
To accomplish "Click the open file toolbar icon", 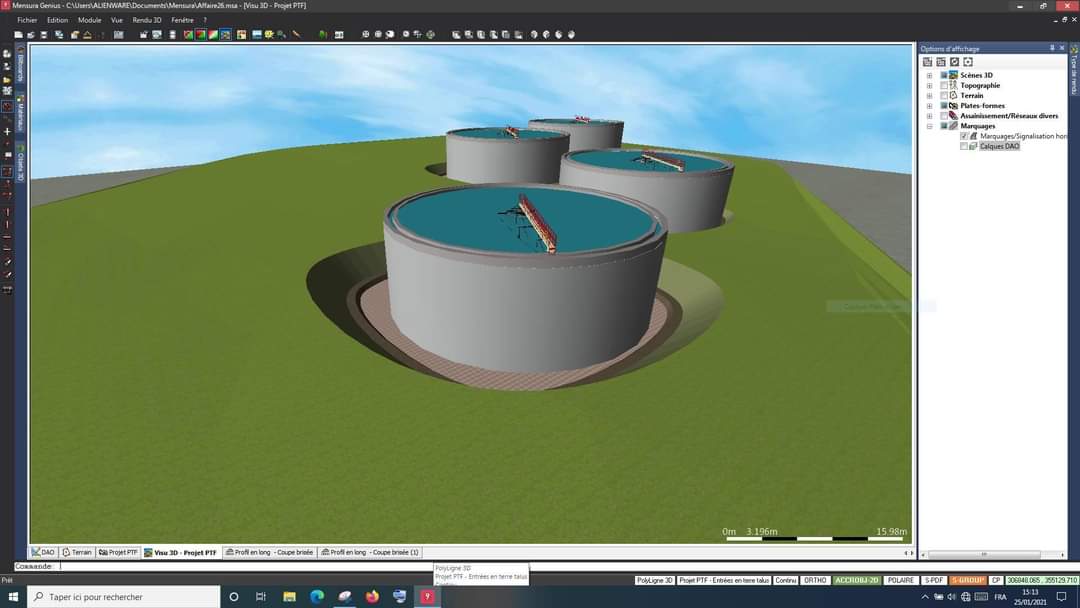I will pyautogui.click(x=31, y=34).
